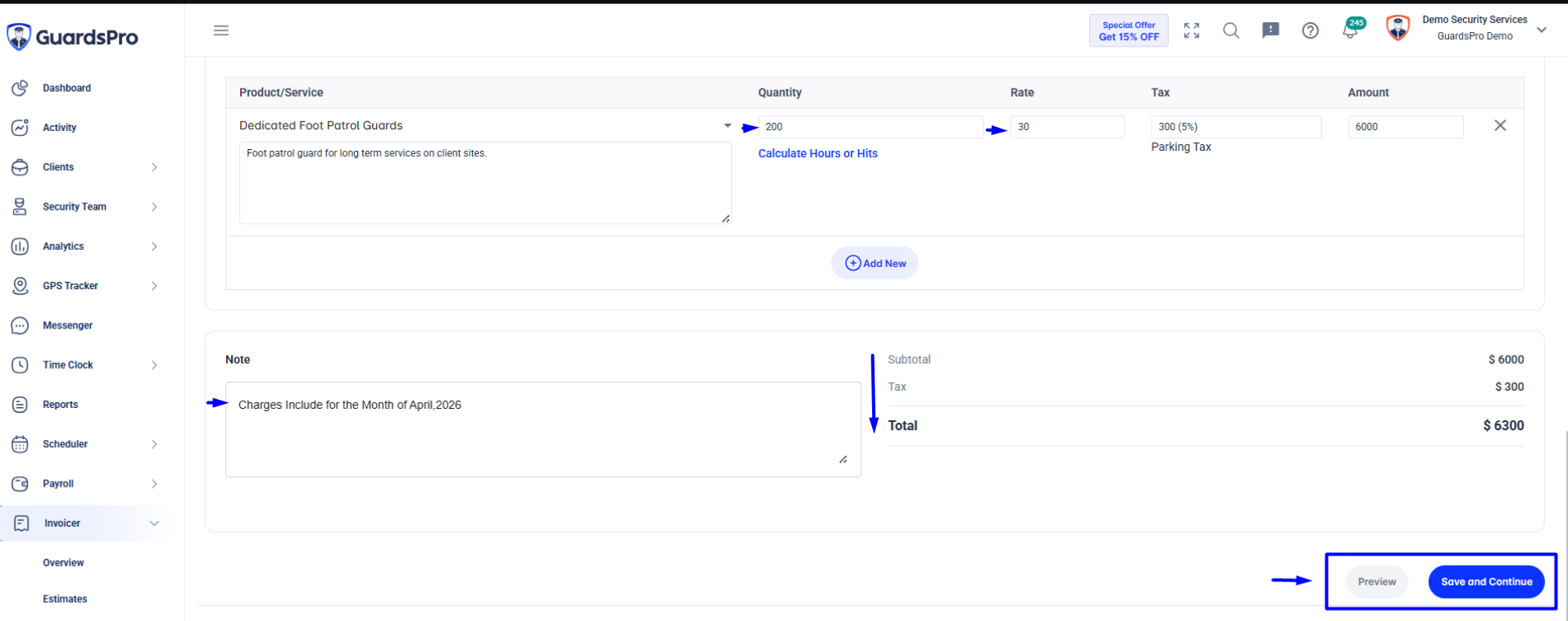The width and height of the screenshot is (1568, 621).
Task: Click the user avatar icon
Action: pyautogui.click(x=1398, y=28)
